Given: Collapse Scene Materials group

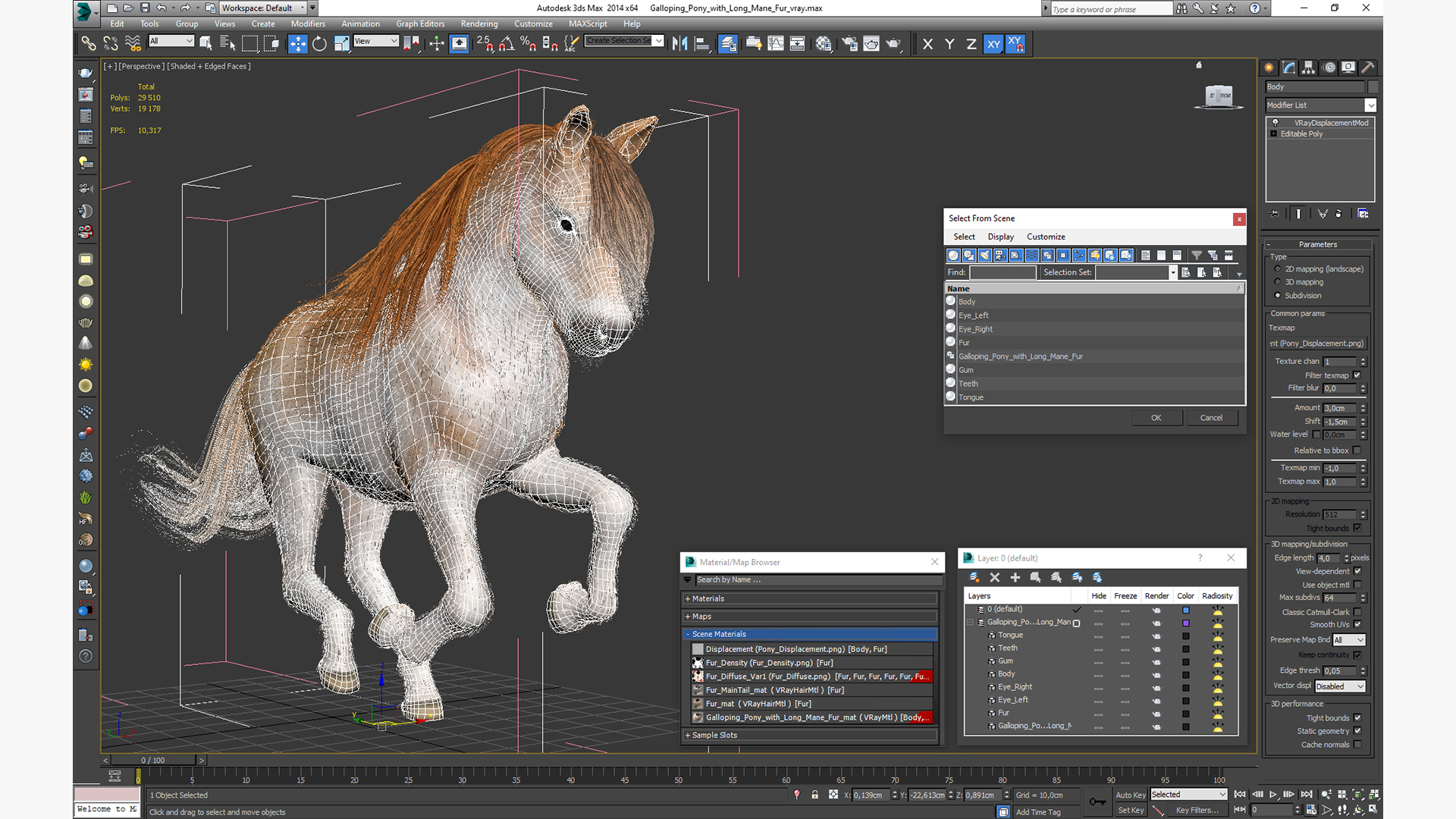Looking at the screenshot, I should 810,634.
